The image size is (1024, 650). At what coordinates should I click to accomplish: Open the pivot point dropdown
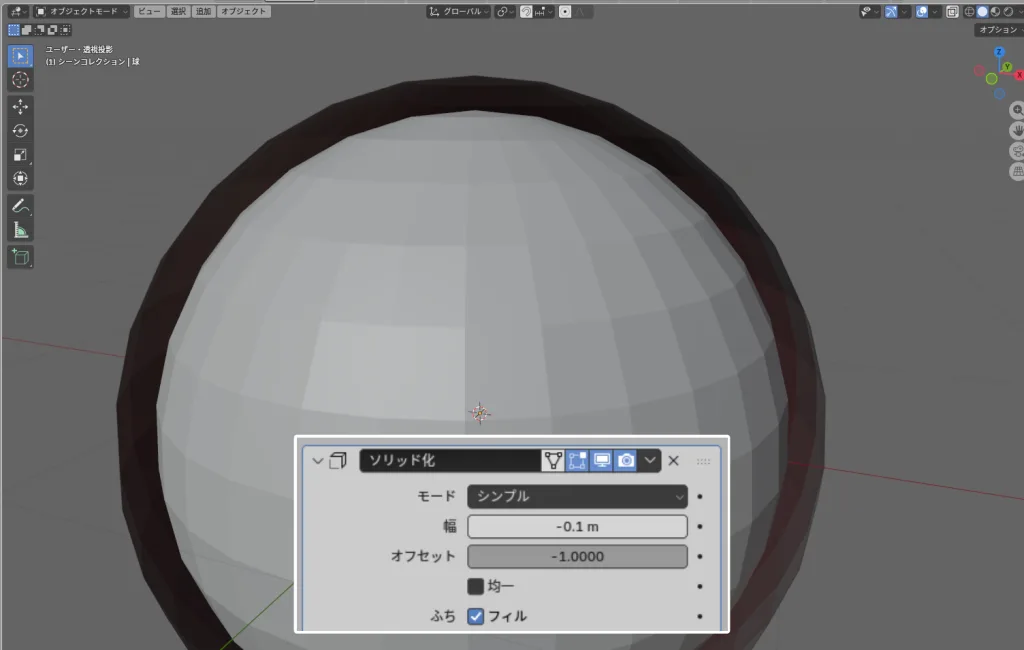click(x=505, y=12)
